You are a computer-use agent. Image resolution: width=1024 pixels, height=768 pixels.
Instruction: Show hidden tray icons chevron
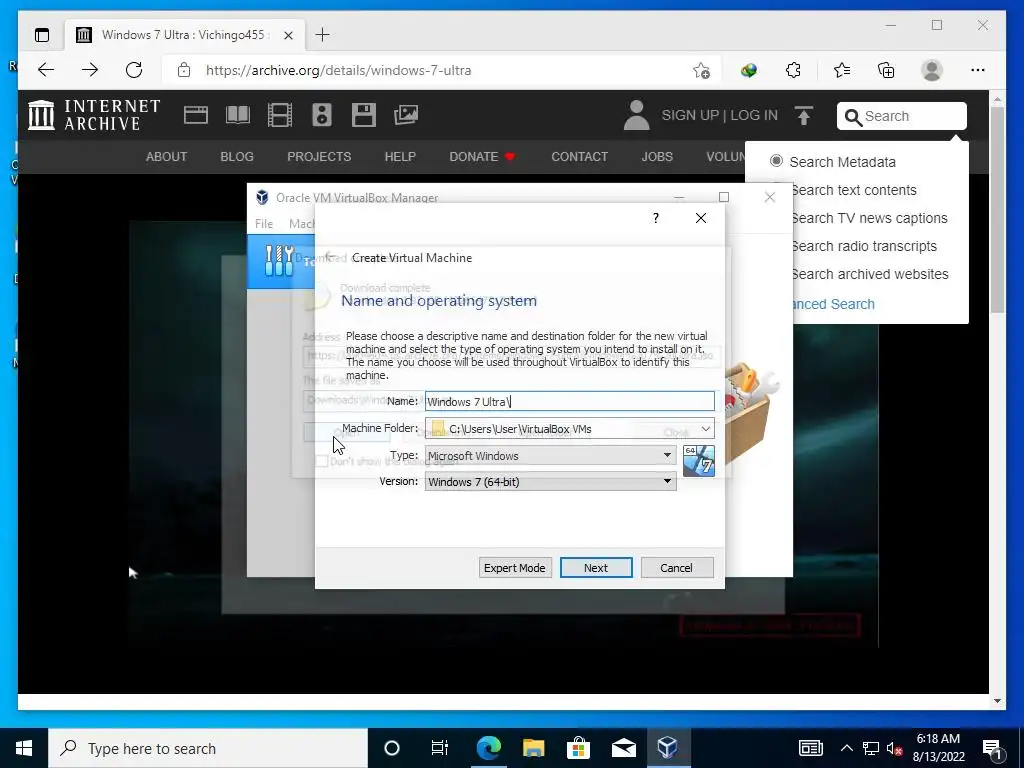[x=846, y=748]
